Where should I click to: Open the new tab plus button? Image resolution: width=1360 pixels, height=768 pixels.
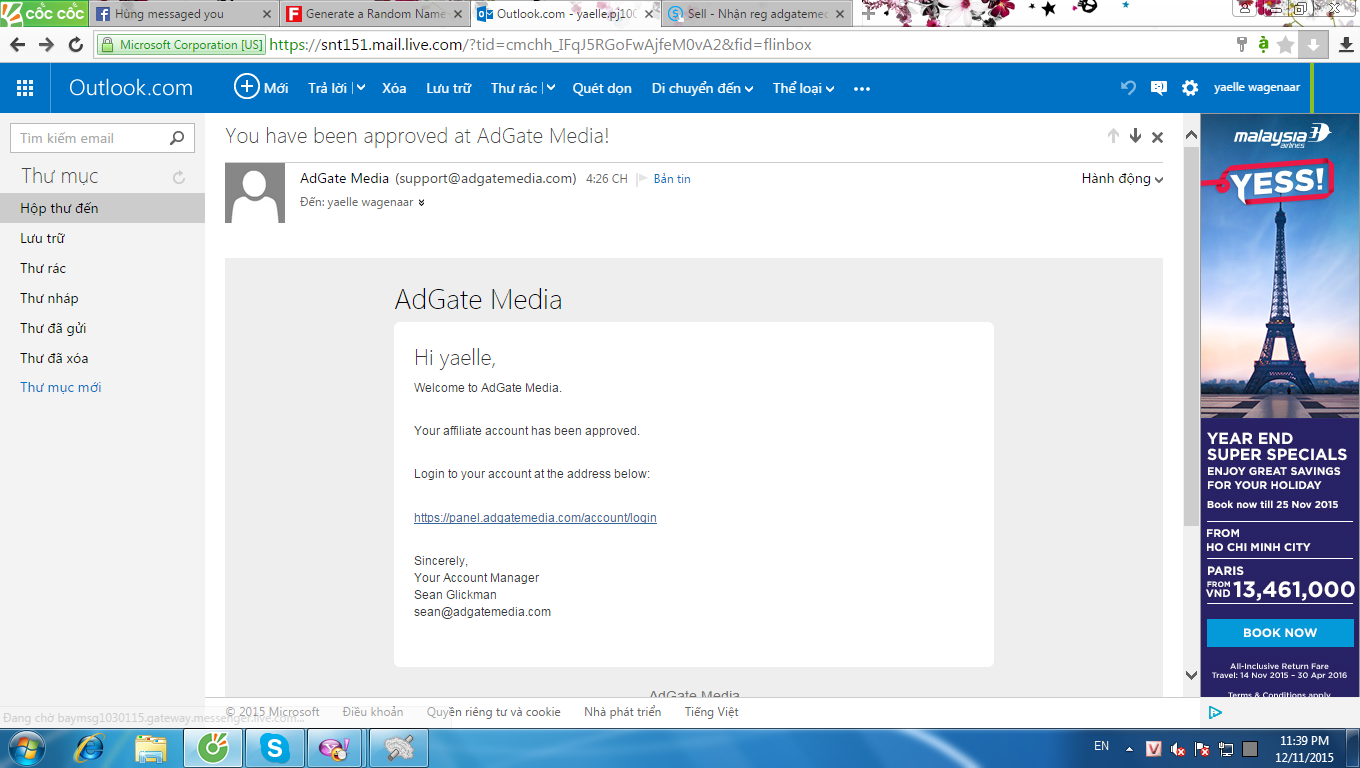coord(869,14)
